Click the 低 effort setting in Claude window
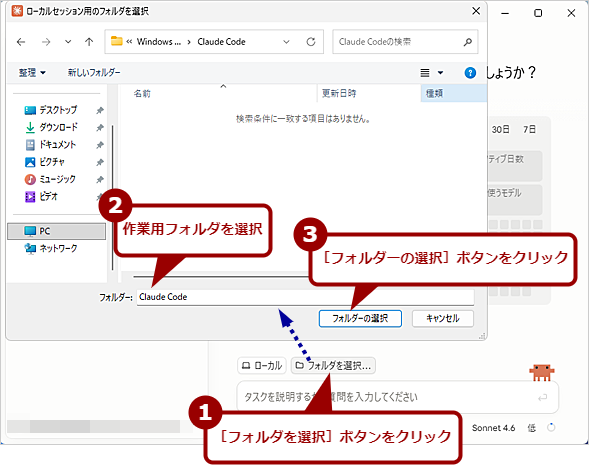 point(532,428)
